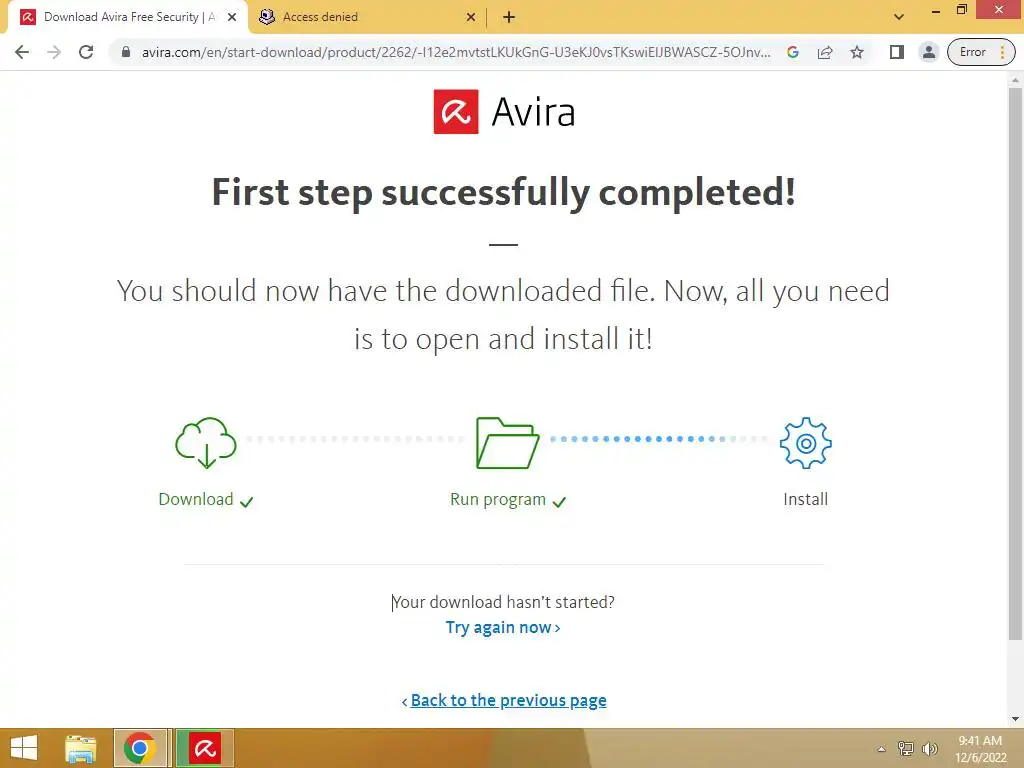Image resolution: width=1024 pixels, height=768 pixels.
Task: Click the Chrome taskbar icon
Action: click(140, 748)
